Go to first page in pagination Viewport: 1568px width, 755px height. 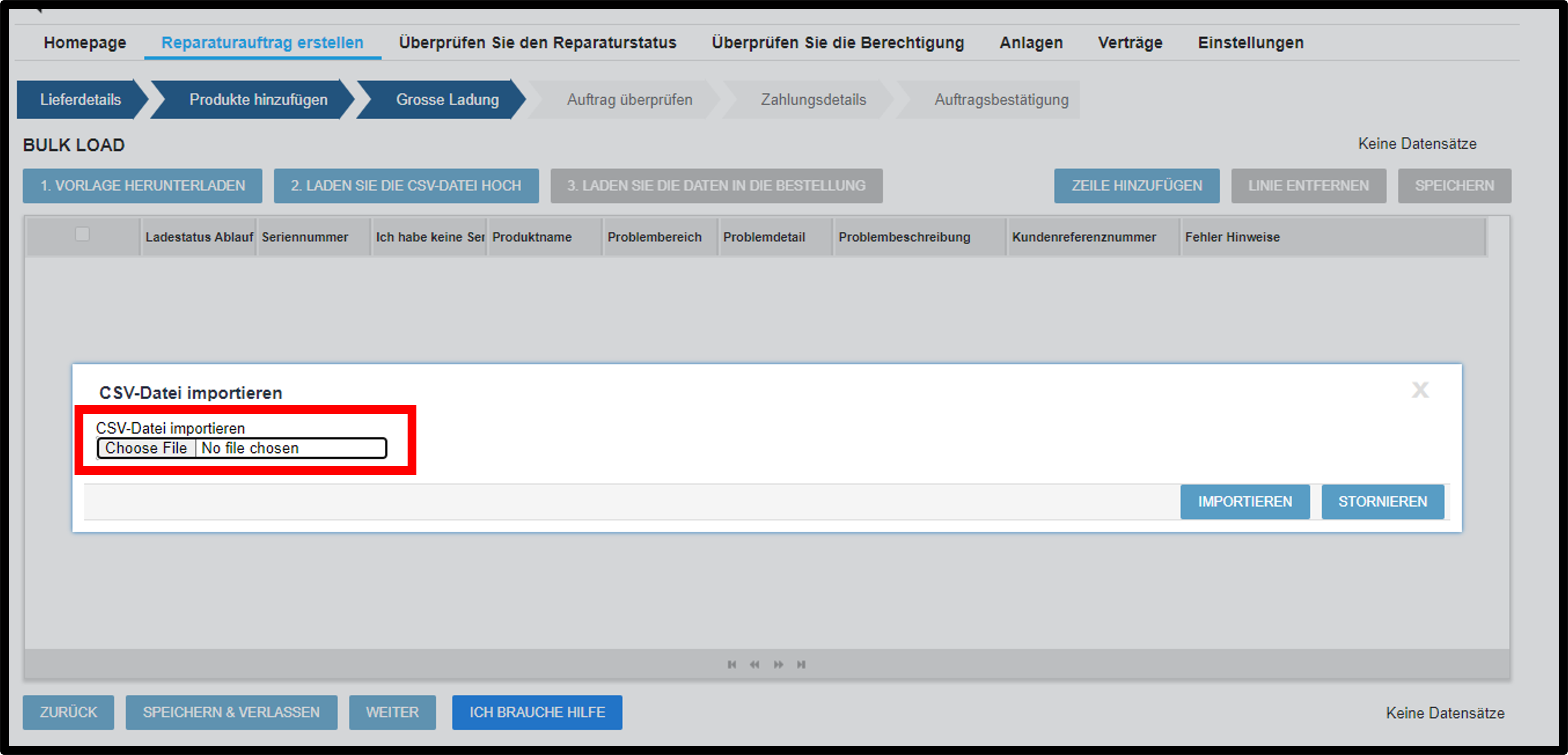coord(732,664)
